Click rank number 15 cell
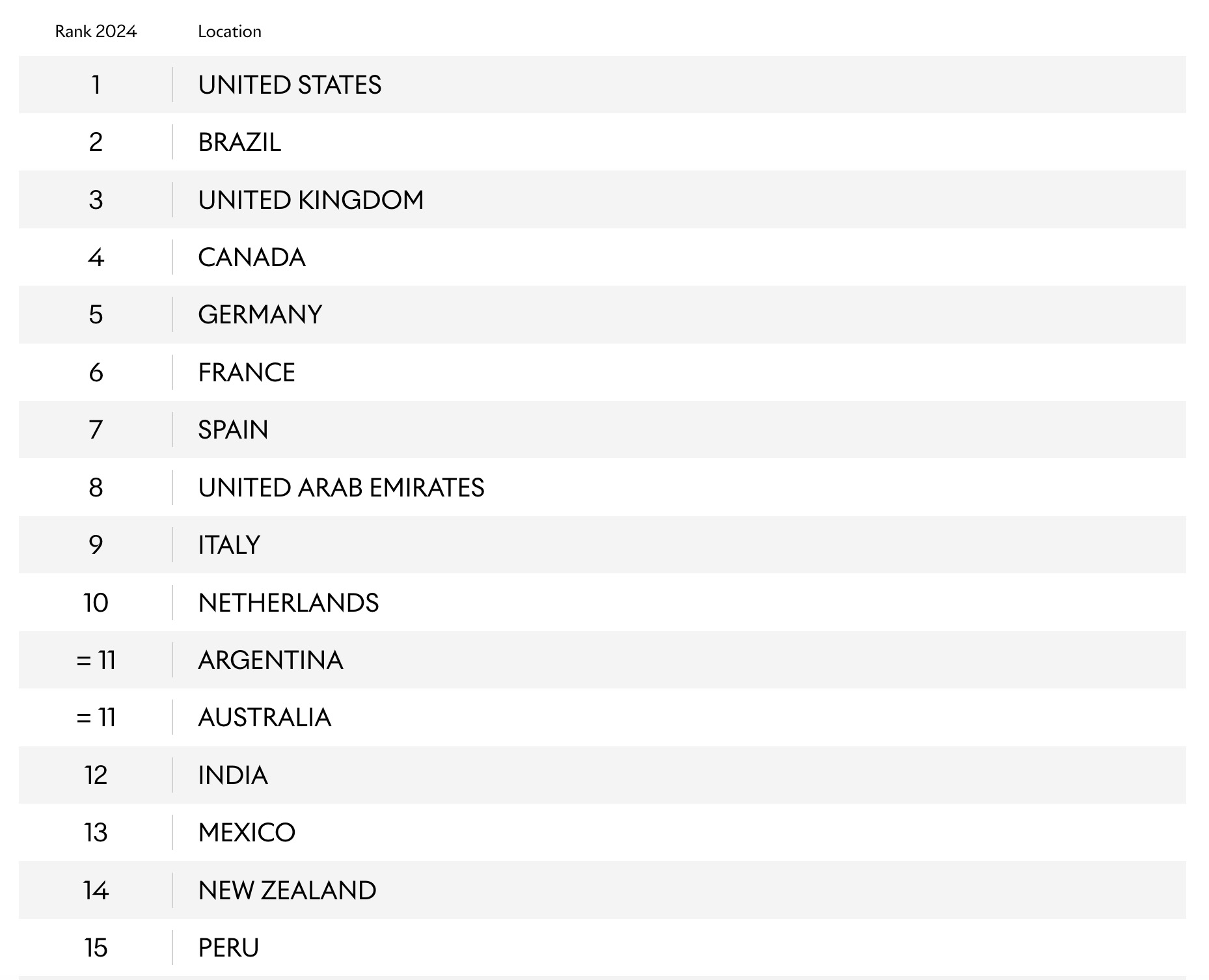Image resolution: width=1209 pixels, height=980 pixels. tap(96, 947)
